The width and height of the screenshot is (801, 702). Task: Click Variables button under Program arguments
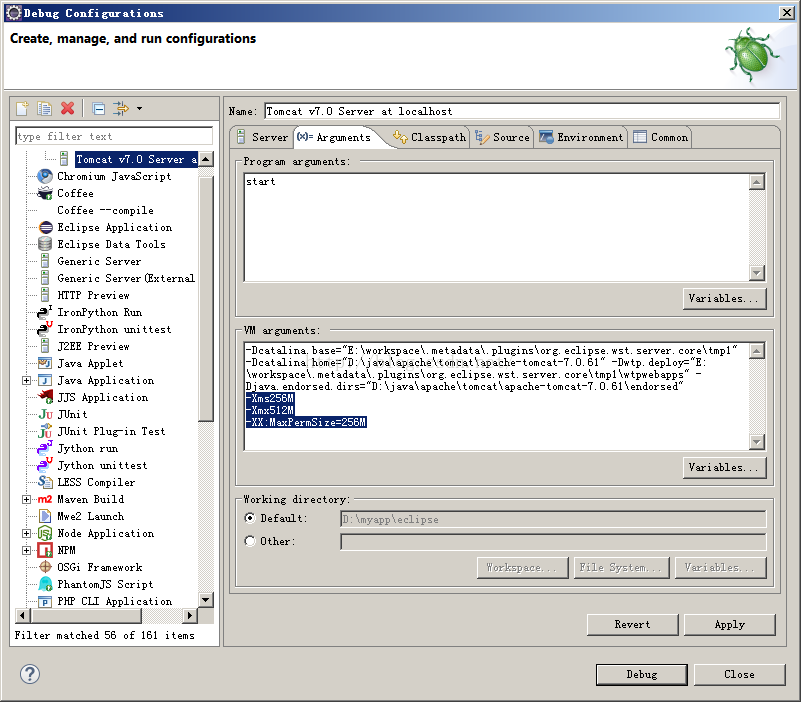click(724, 298)
